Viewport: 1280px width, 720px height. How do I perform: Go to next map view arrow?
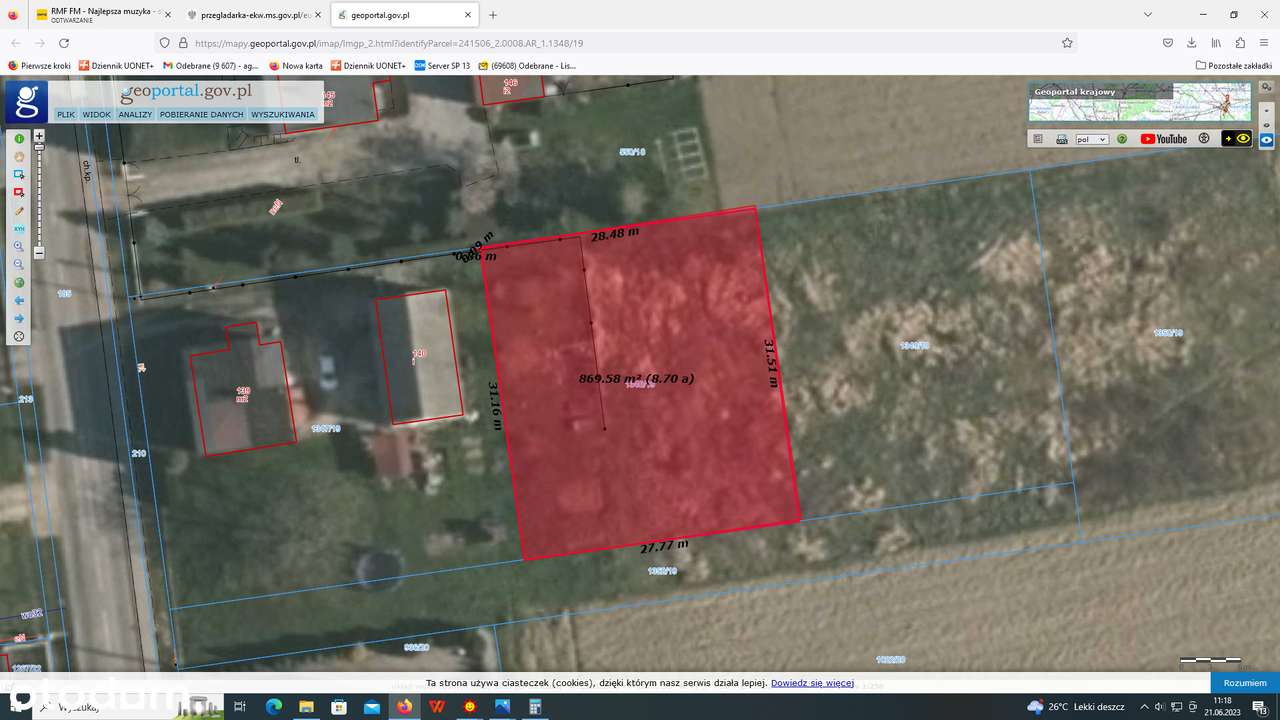(x=19, y=318)
